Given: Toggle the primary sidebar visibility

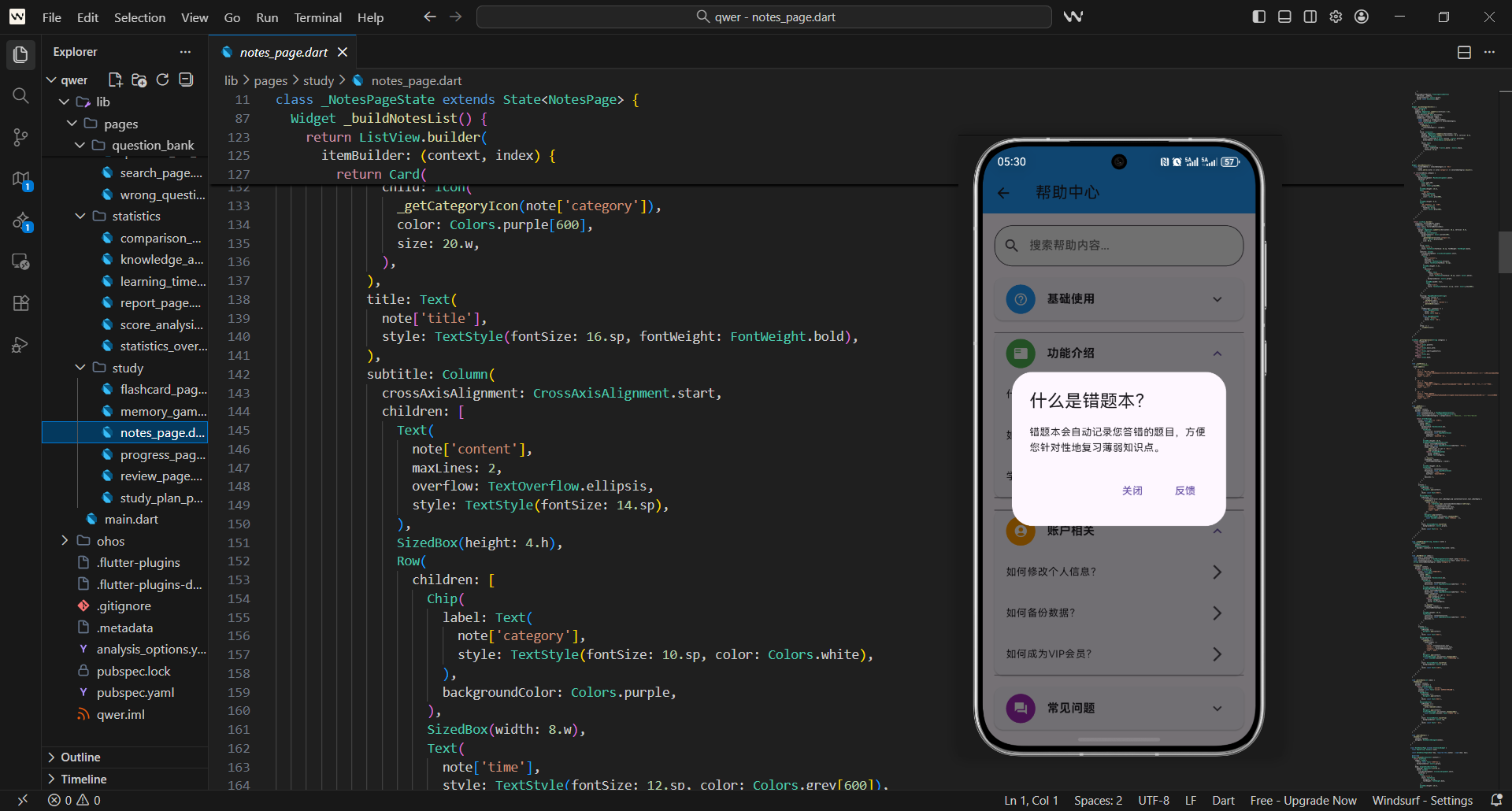Looking at the screenshot, I should coord(1258,16).
